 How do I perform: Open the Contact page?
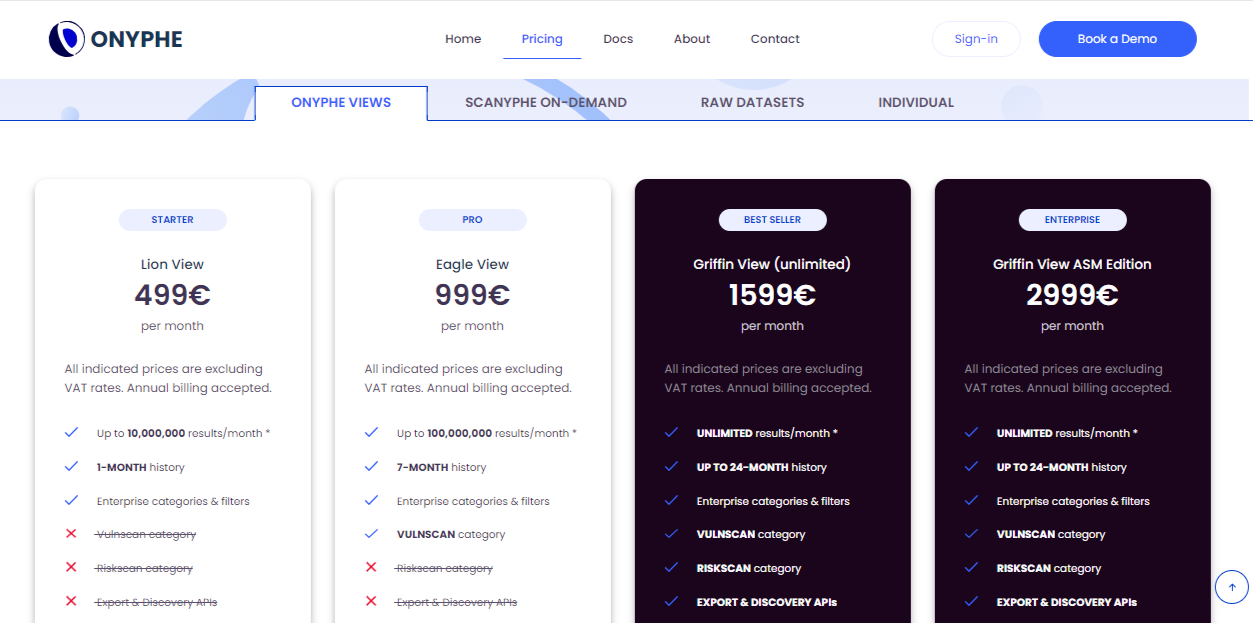click(x=775, y=39)
